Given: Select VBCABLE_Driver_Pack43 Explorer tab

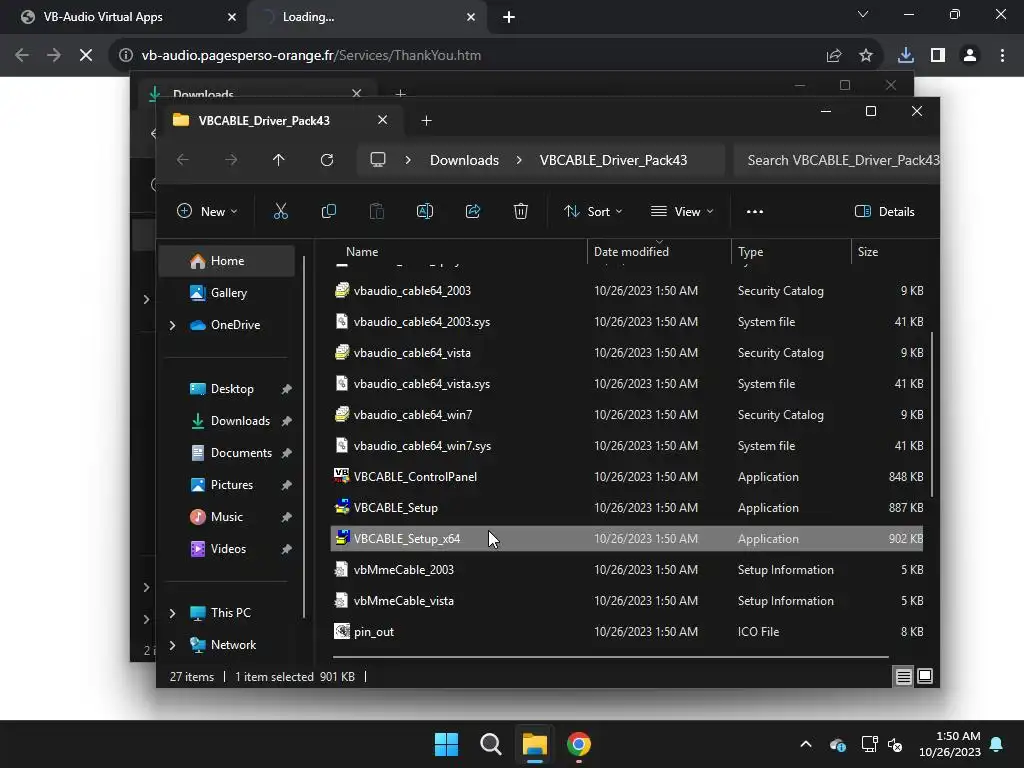Looking at the screenshot, I should (281, 120).
